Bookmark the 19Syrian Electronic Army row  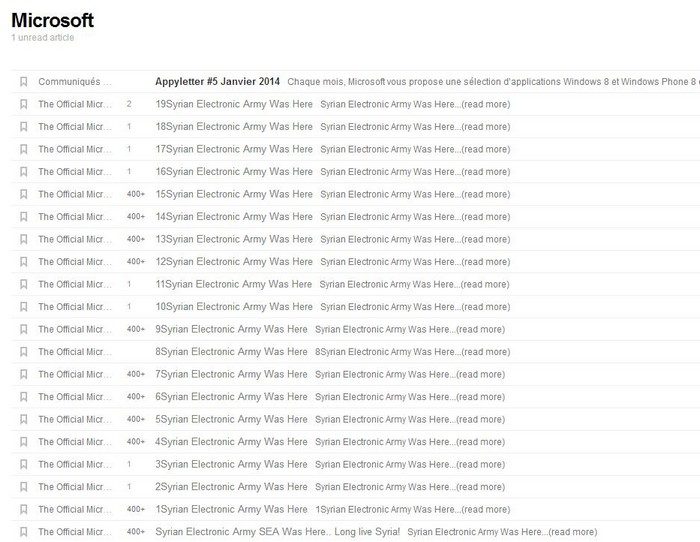pos(24,104)
